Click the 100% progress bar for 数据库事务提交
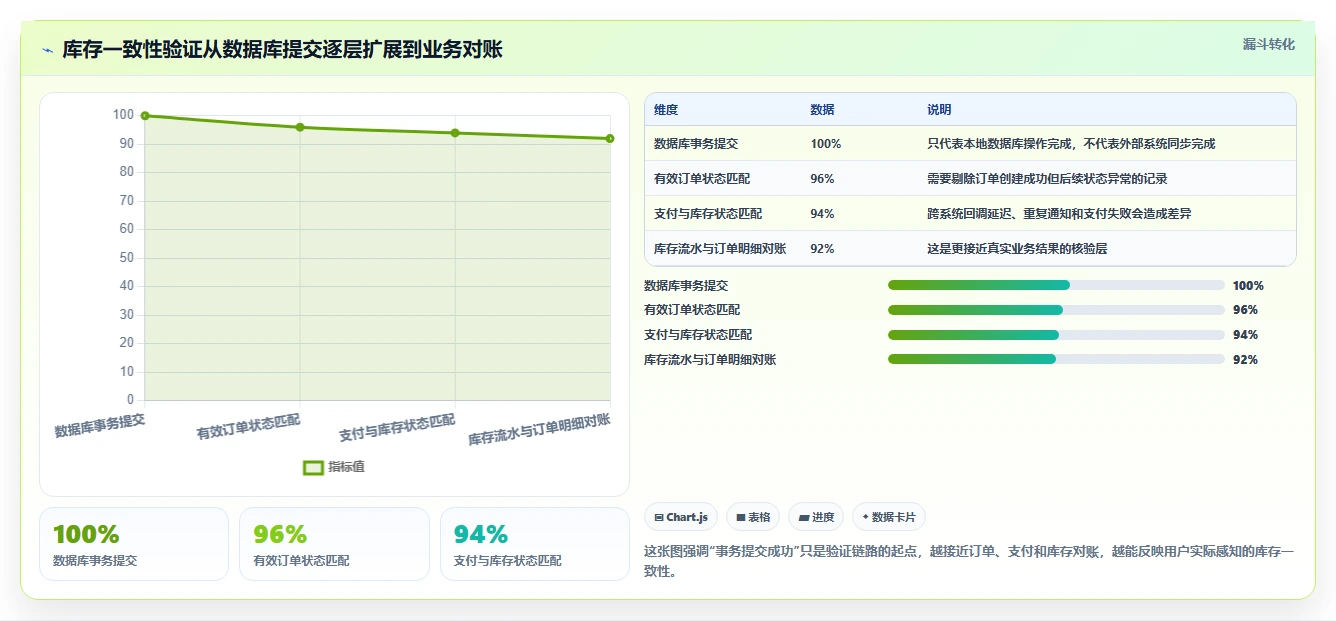This screenshot has width=1336, height=621. [x=1056, y=285]
